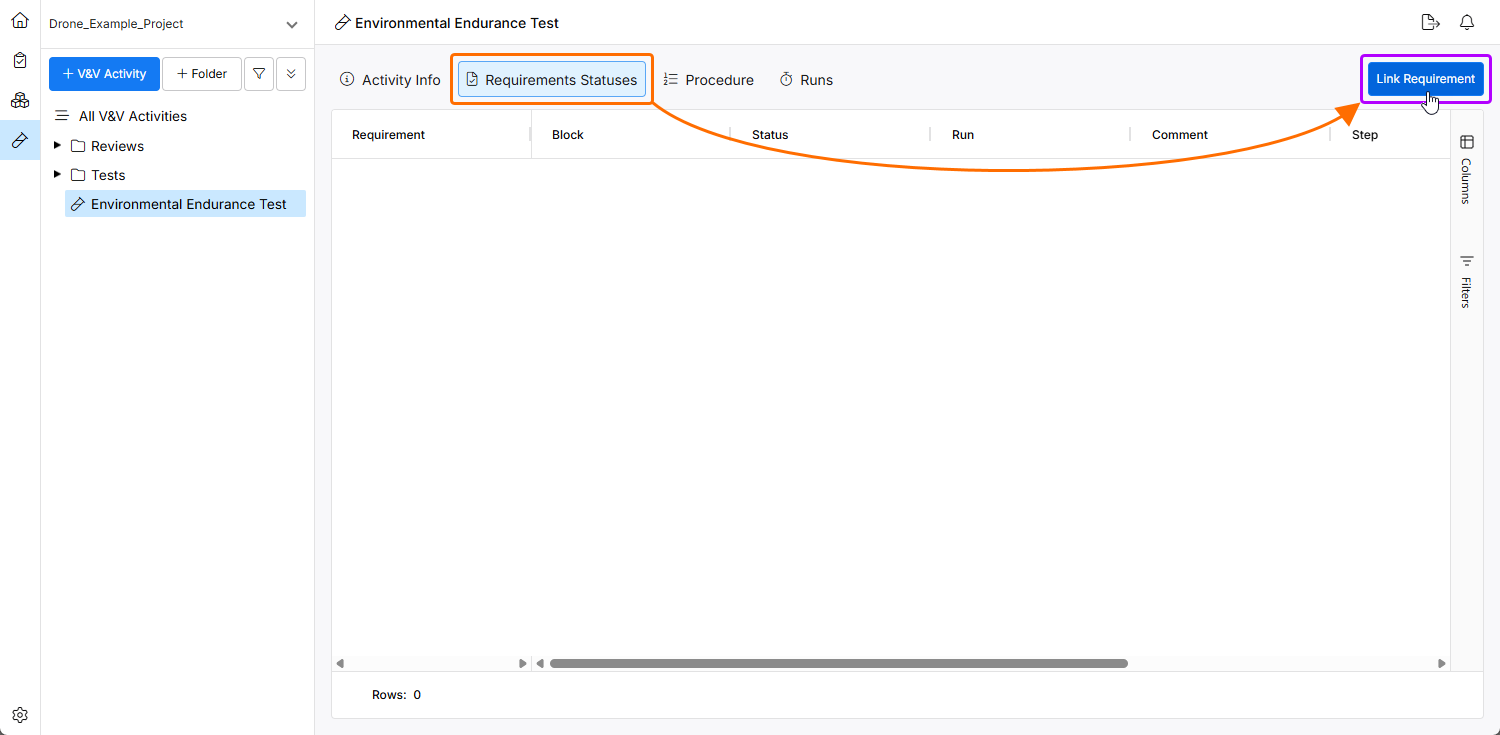Switch to the Requirements Statuses tab
The height and width of the screenshot is (735, 1500).
[552, 80]
